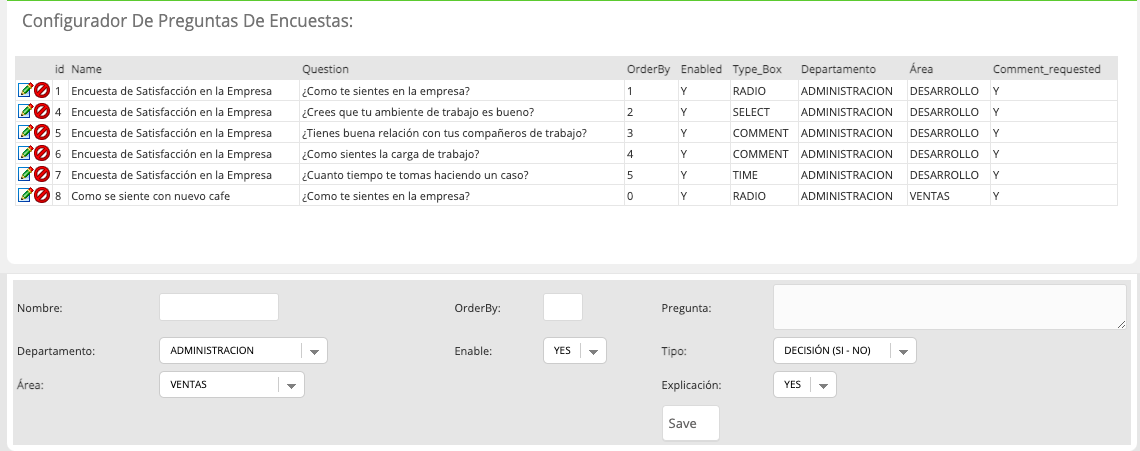The width and height of the screenshot is (1140, 451).
Task: Expand the Área dropdown showing VENTAS
Action: (x=232, y=385)
